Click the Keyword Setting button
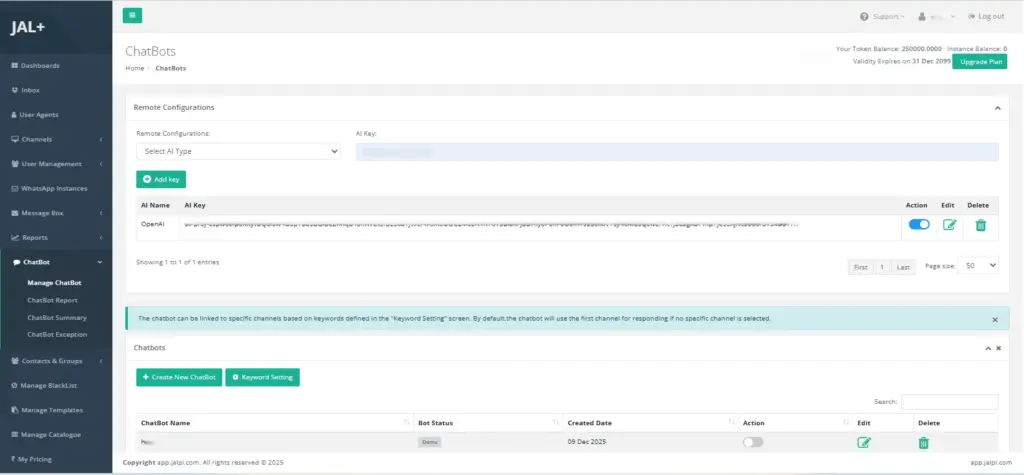1024x475 pixels. click(263, 378)
